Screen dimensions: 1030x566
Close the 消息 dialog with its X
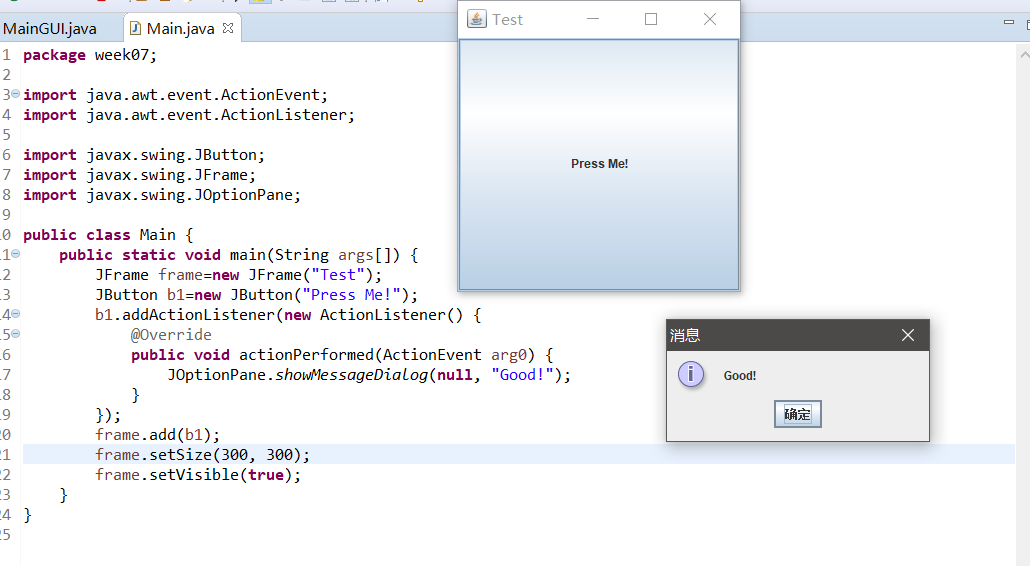coord(908,336)
